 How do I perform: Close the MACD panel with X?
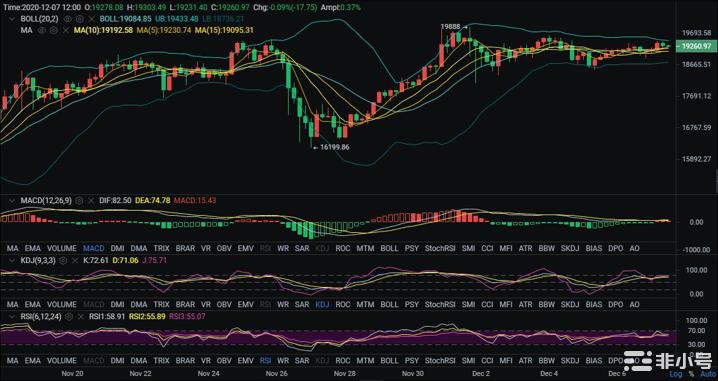click(91, 201)
